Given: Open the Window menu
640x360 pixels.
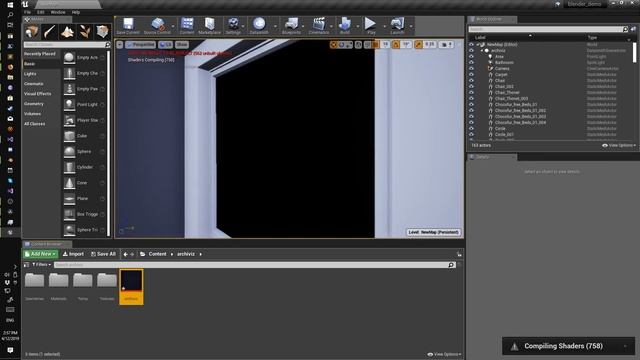Looking at the screenshot, I should point(58,12).
